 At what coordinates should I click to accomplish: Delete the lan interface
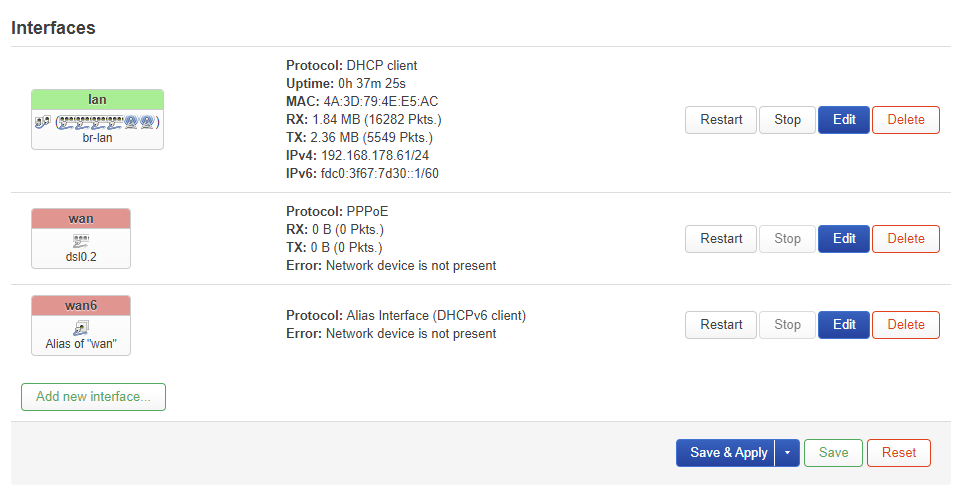[x=906, y=120]
